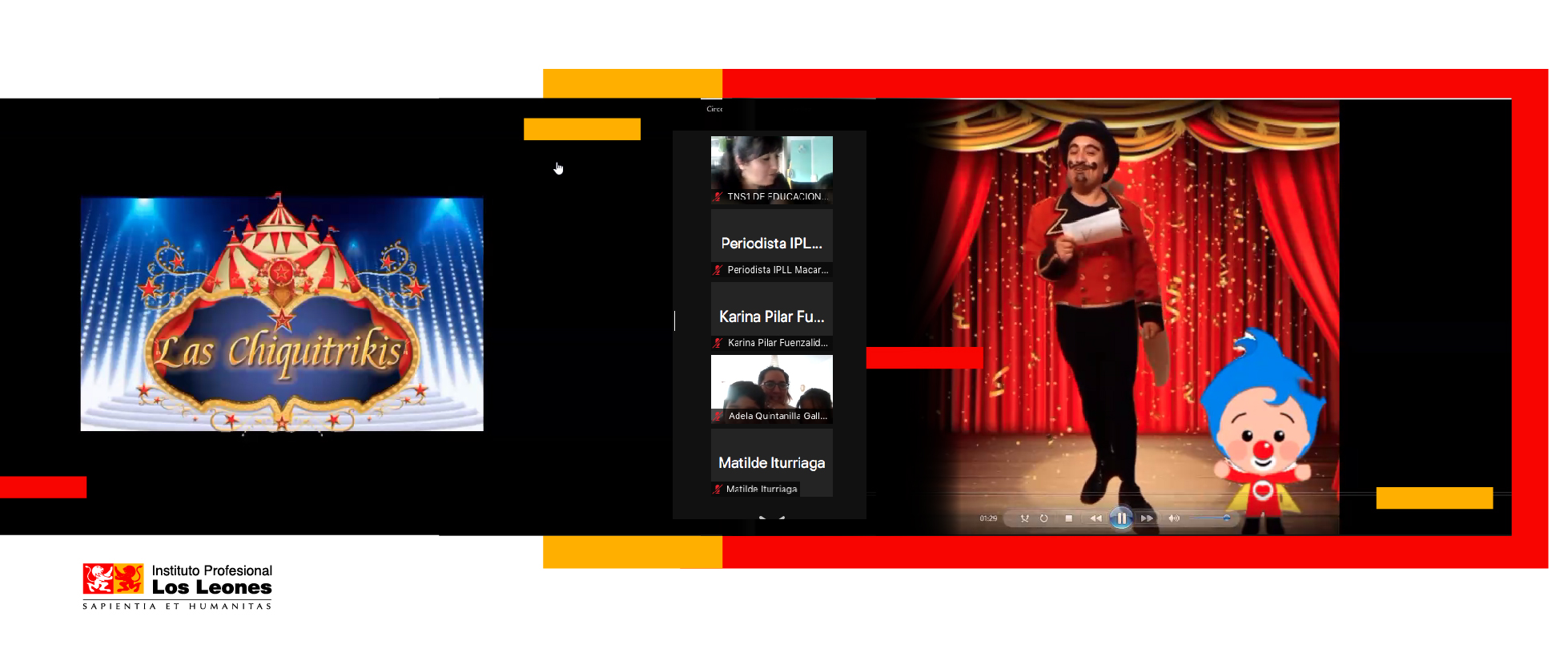Click muted mic icon for Adela Quintanilla
This screenshot has height=649, width=1568.
pyautogui.click(x=718, y=416)
